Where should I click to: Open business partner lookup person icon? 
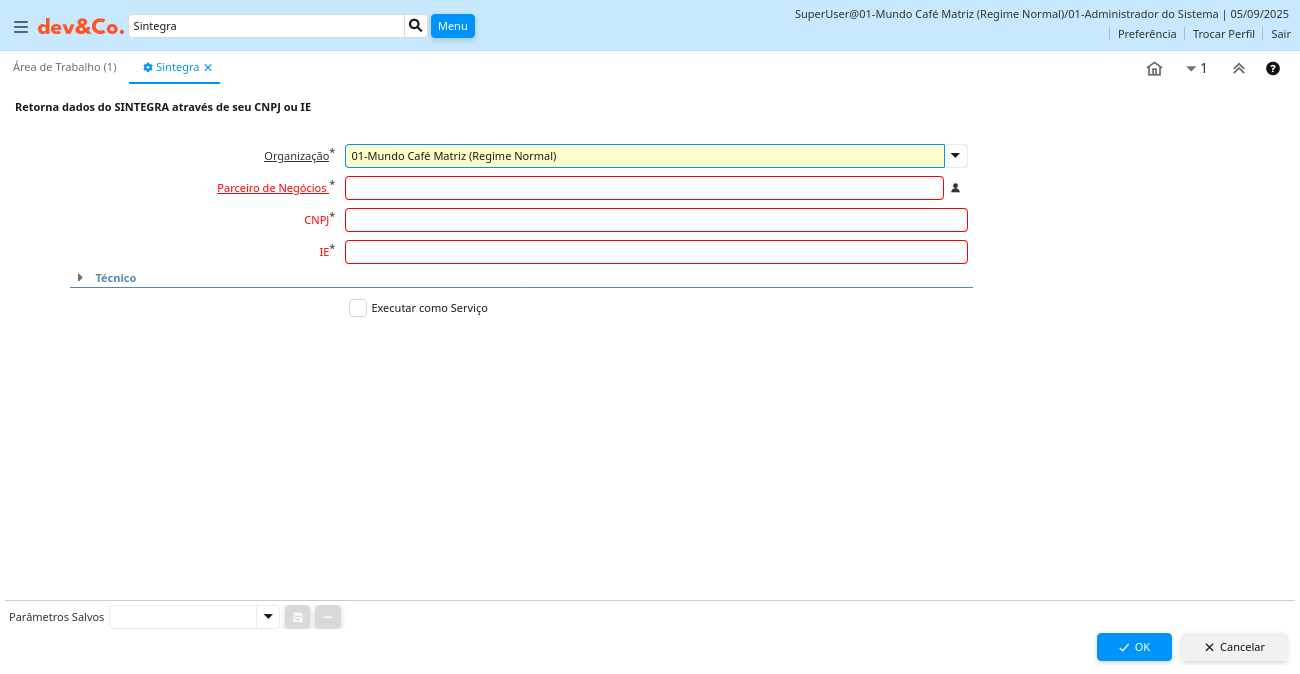pyautogui.click(x=955, y=188)
